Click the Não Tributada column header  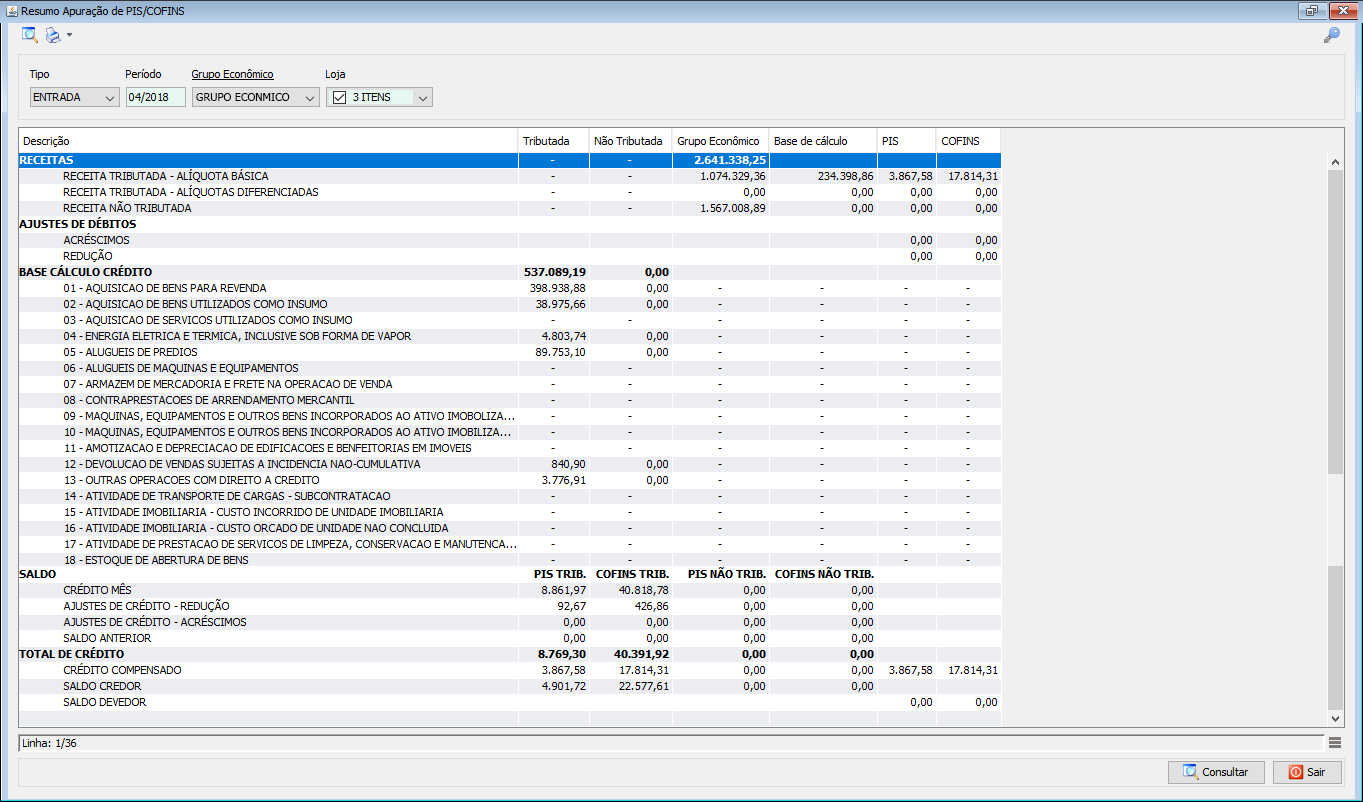pyautogui.click(x=630, y=141)
